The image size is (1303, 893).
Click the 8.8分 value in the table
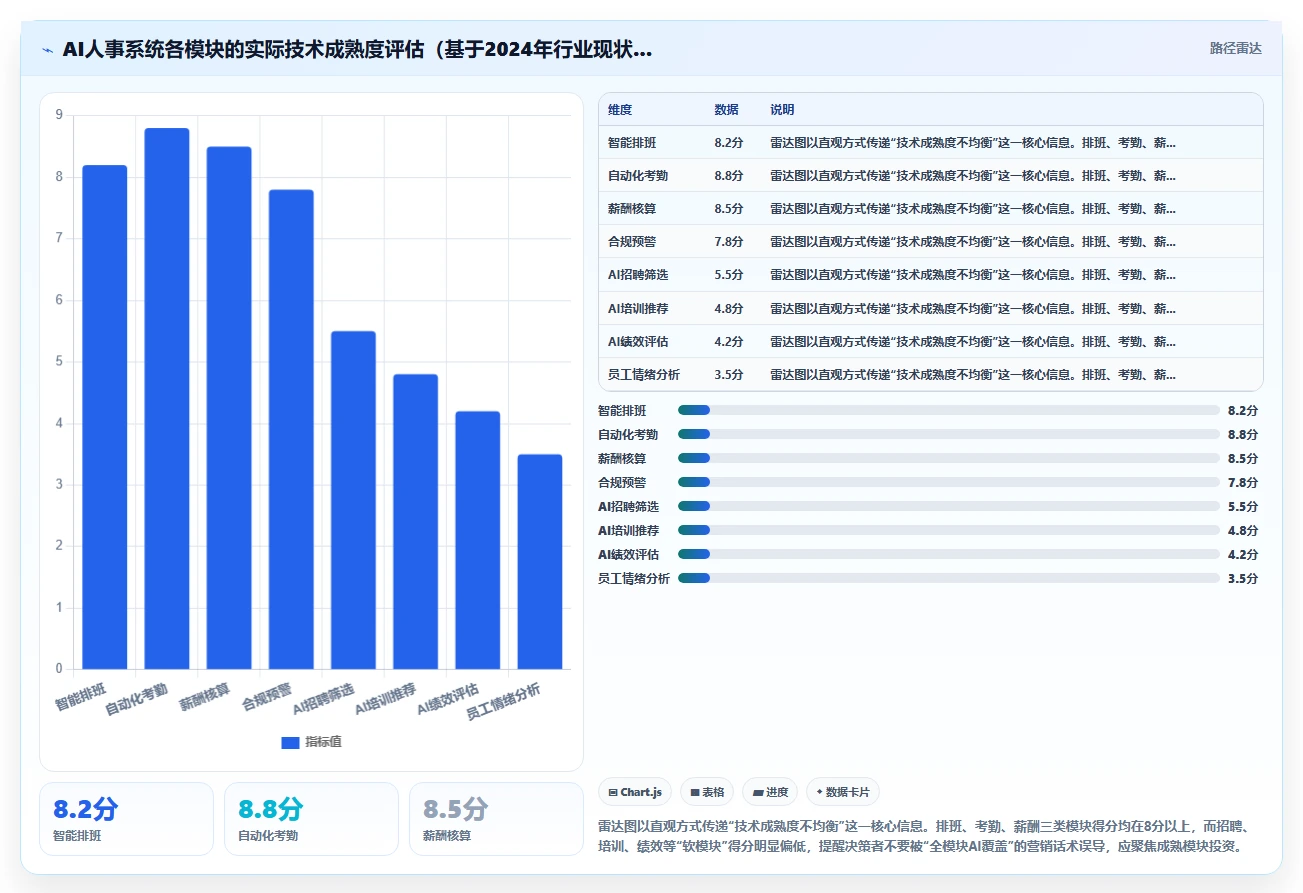pyautogui.click(x=729, y=176)
